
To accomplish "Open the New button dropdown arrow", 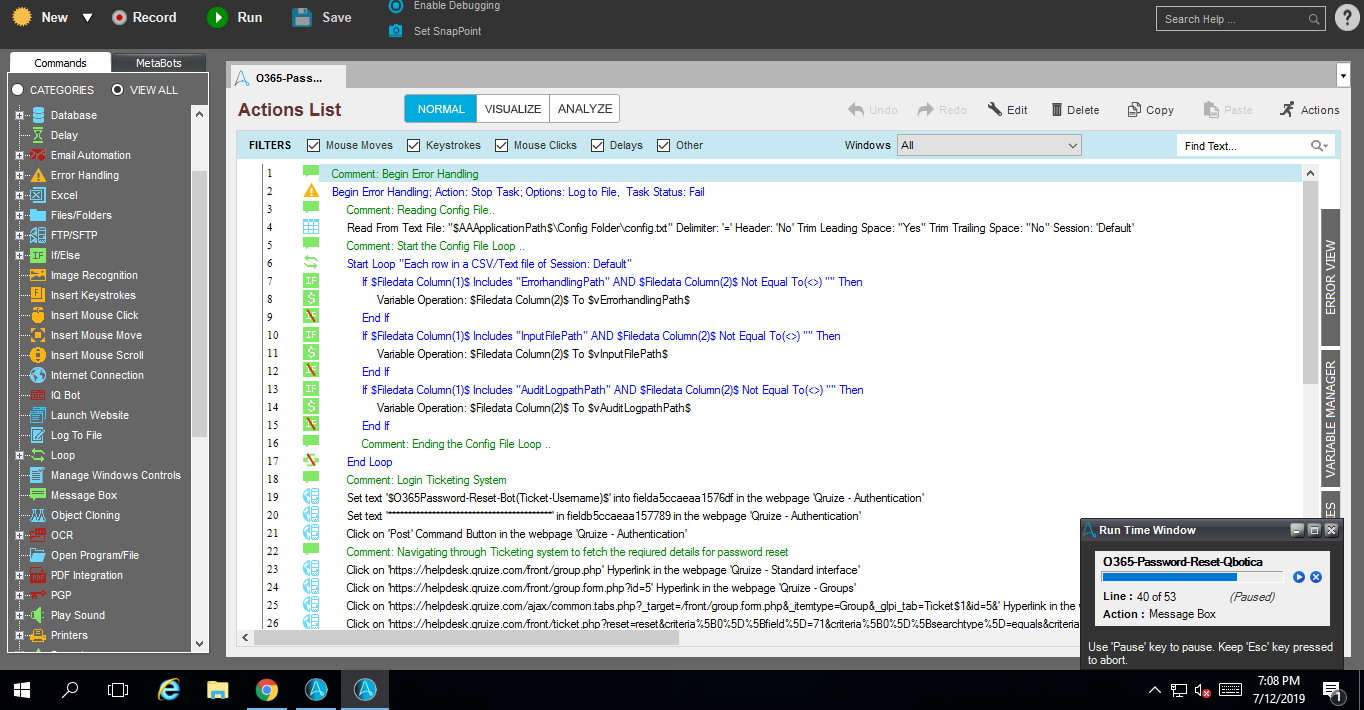I will [87, 17].
